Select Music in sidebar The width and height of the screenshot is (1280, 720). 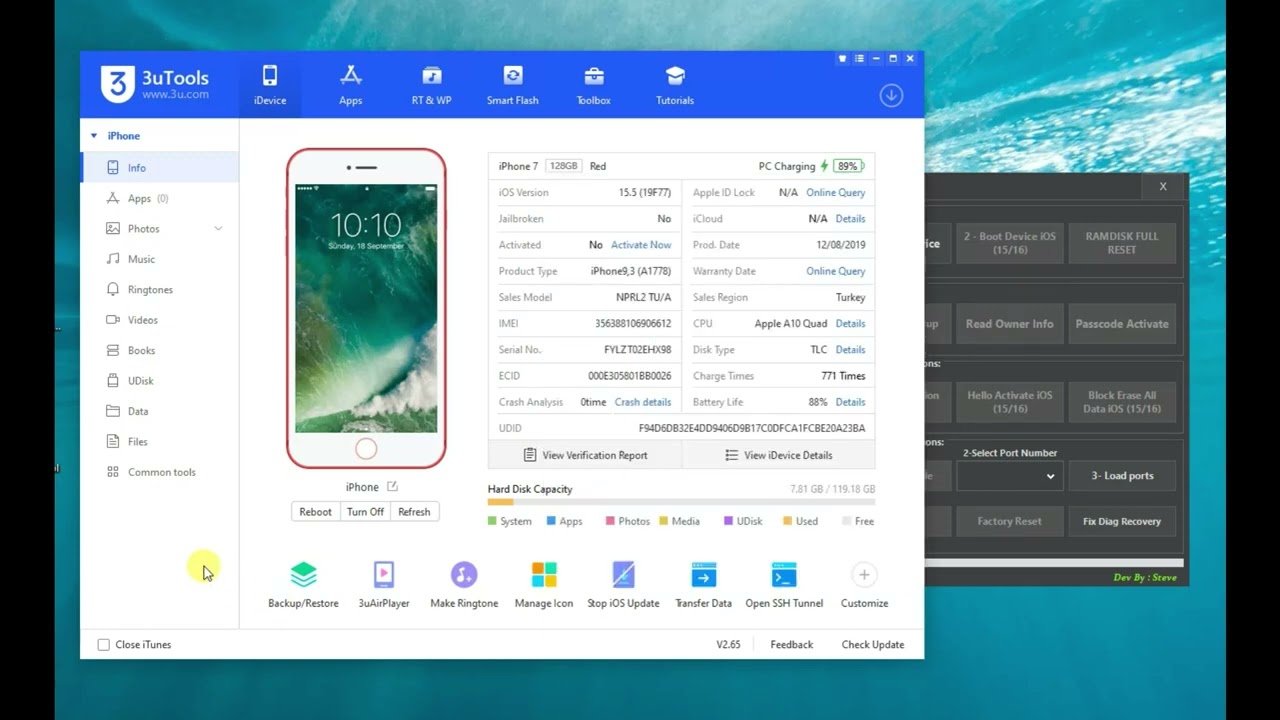[160, 259]
